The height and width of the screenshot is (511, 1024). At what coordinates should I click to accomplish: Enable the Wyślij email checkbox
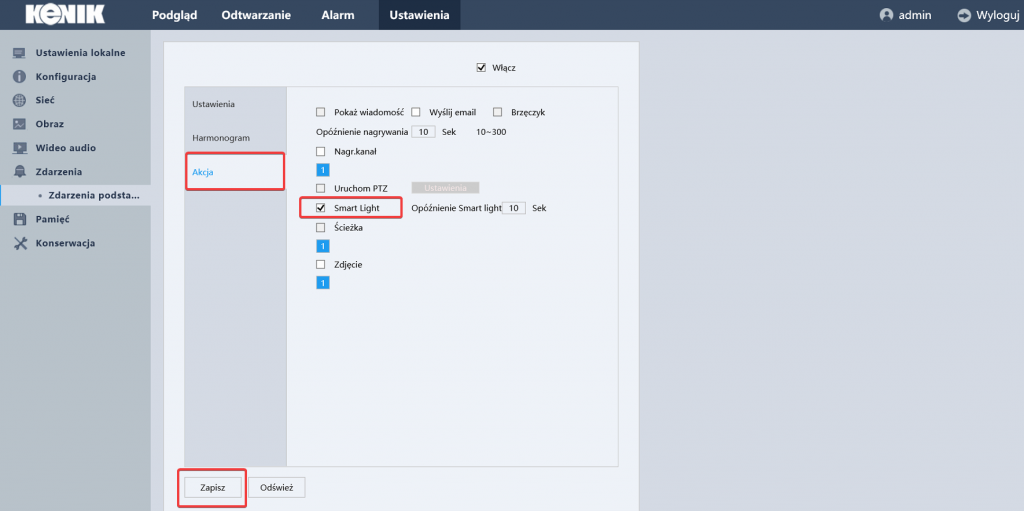pyautogui.click(x=416, y=112)
